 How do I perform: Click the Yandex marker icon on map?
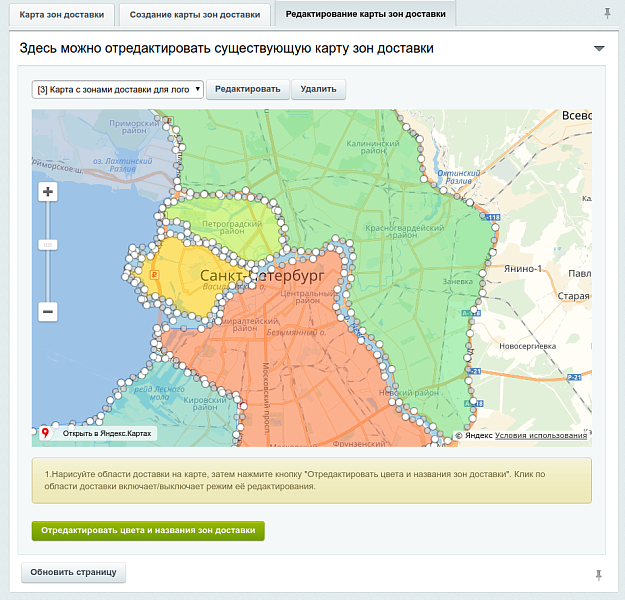point(45,434)
